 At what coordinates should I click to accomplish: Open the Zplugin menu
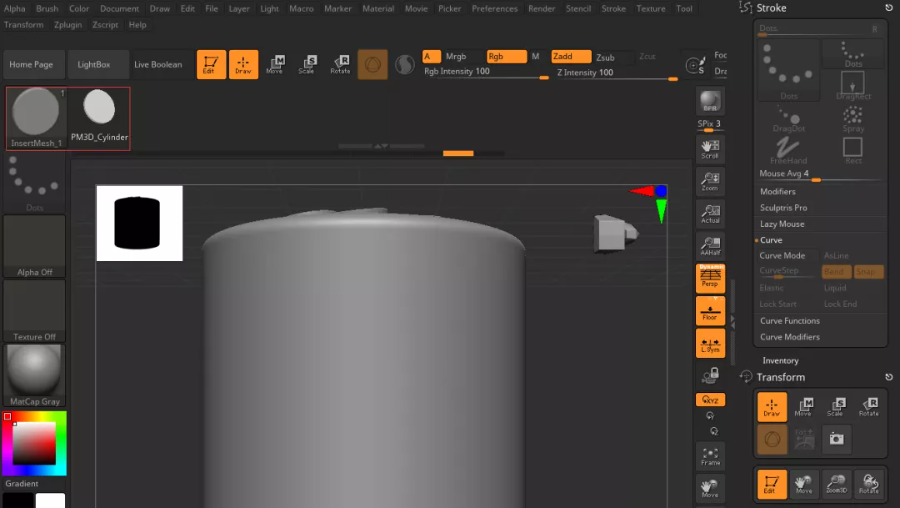coord(68,25)
